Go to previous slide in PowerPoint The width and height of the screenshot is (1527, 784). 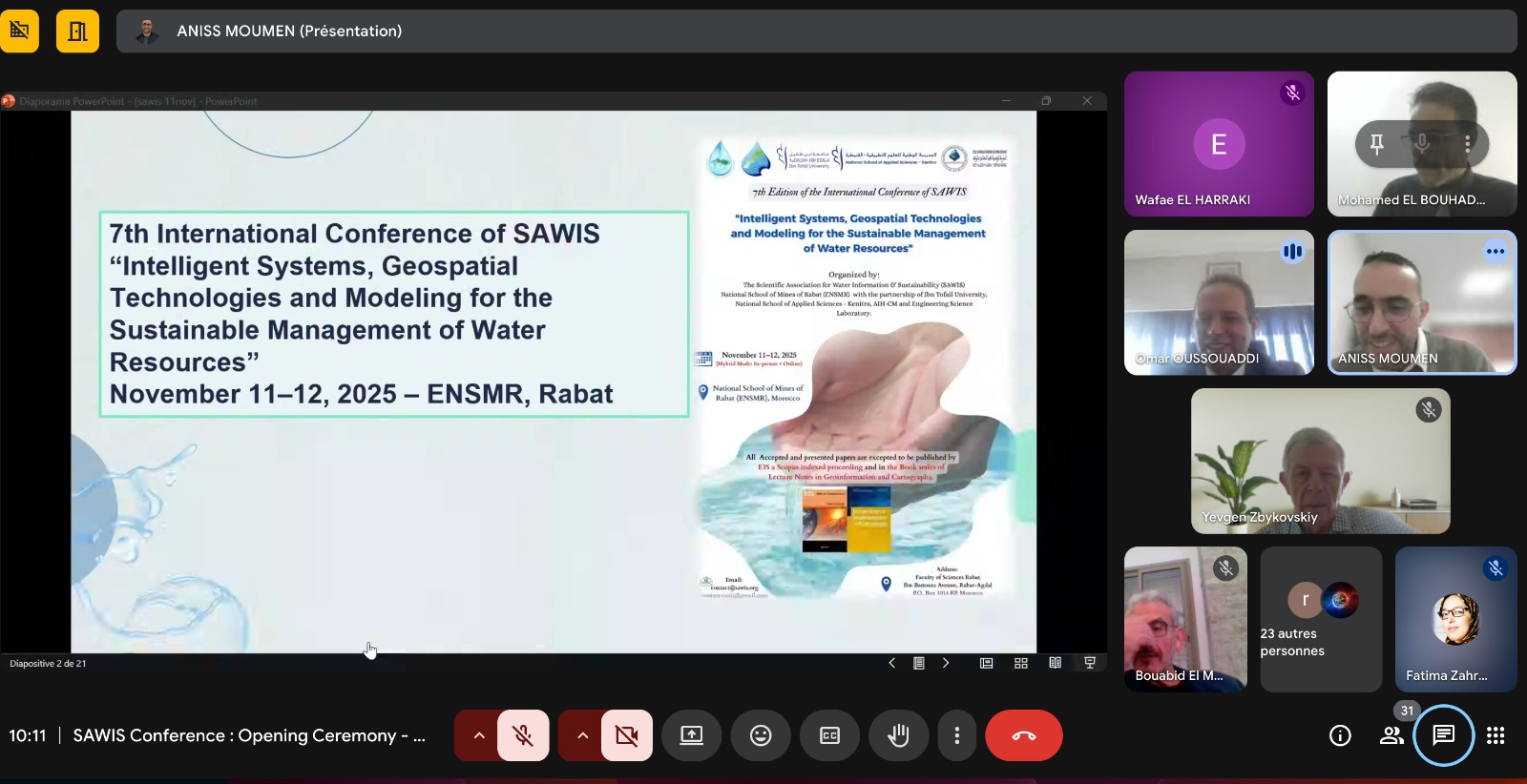(891, 663)
